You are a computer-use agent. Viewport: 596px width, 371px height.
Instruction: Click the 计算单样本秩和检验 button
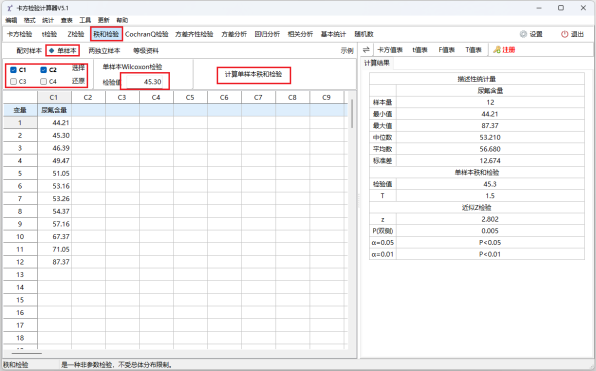tap(254, 75)
